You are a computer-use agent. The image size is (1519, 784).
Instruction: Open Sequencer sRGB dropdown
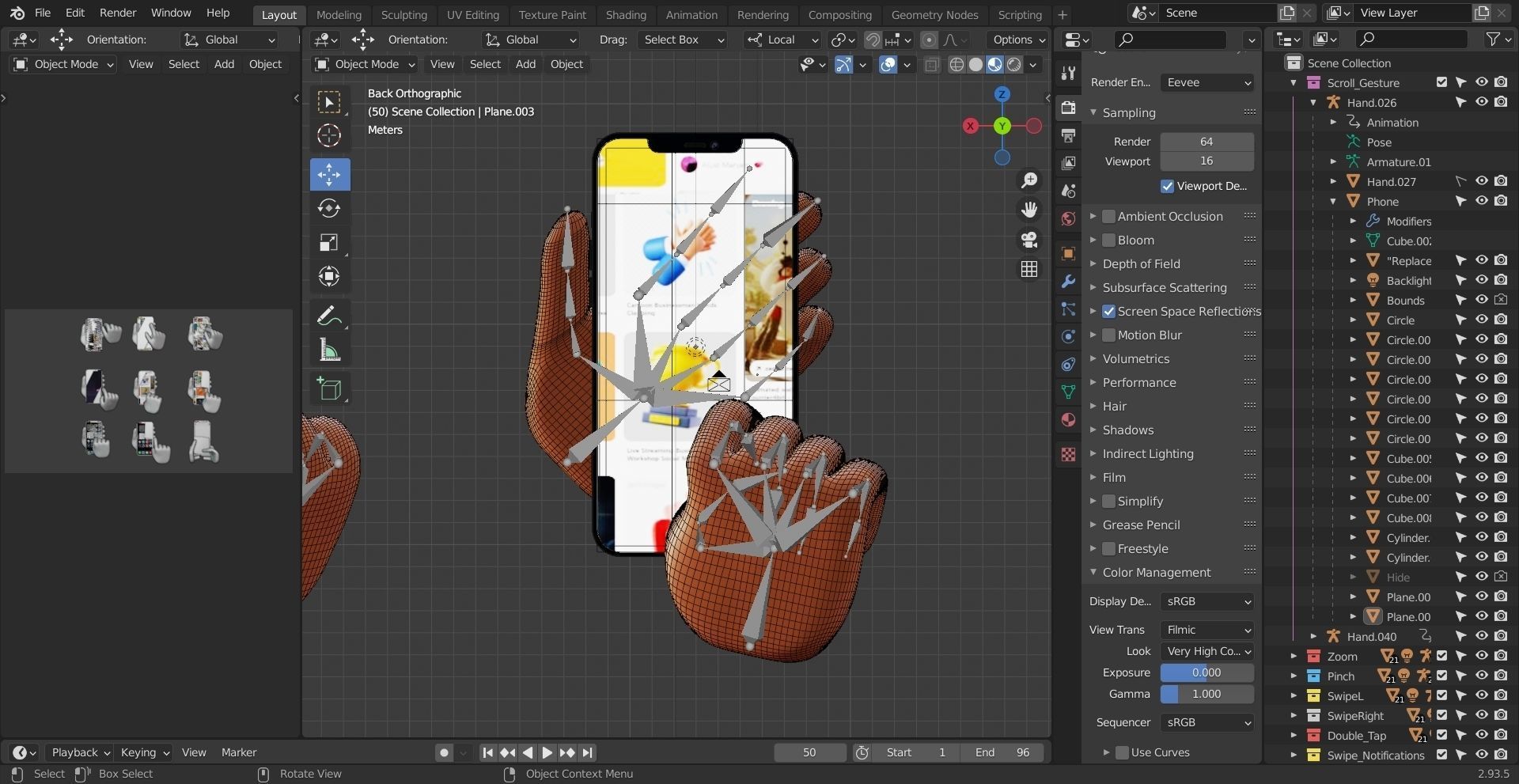point(1207,722)
